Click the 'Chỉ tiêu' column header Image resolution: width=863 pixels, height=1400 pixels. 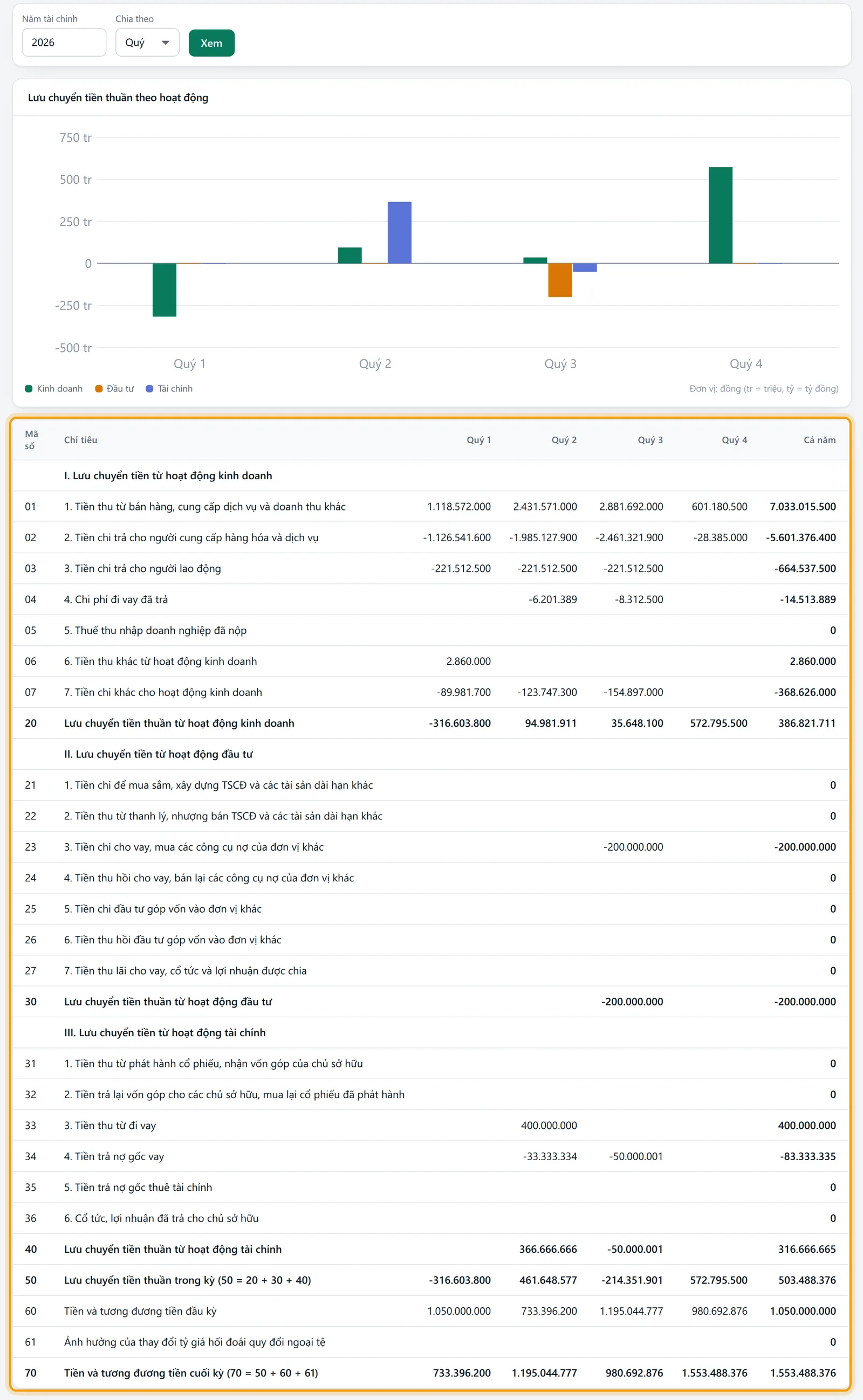[x=80, y=440]
